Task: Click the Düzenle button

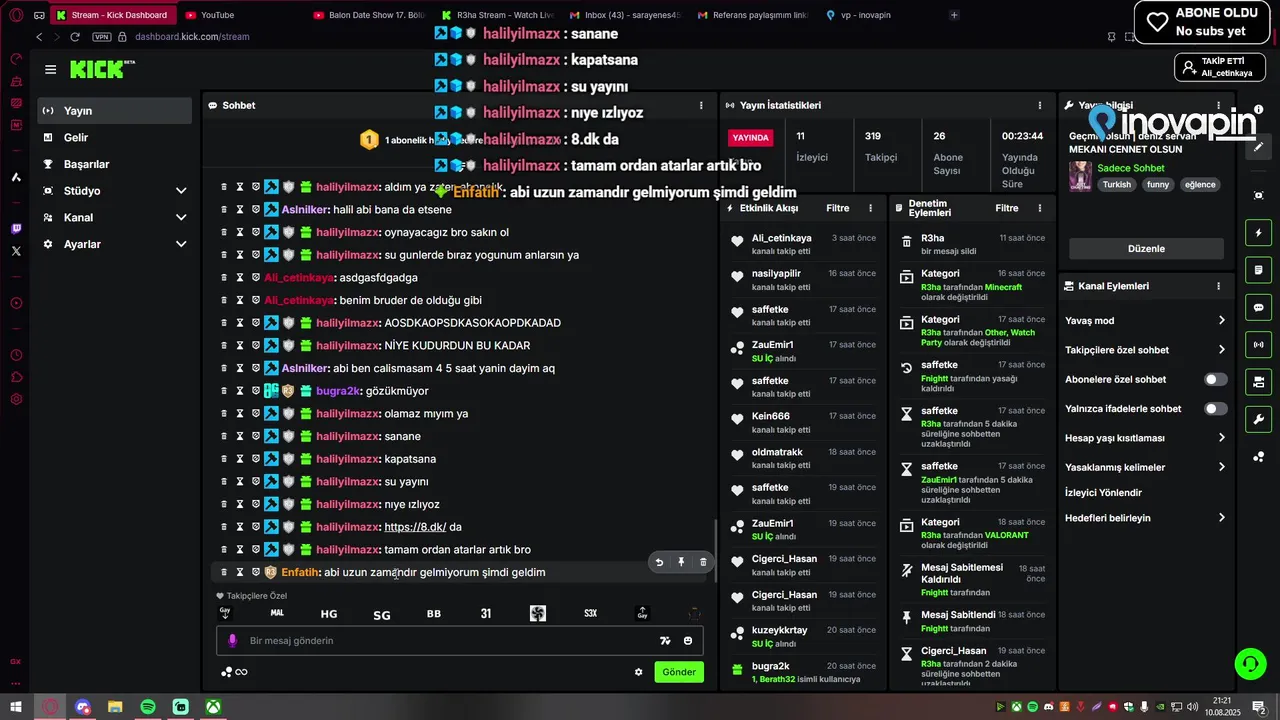Action: click(1146, 249)
